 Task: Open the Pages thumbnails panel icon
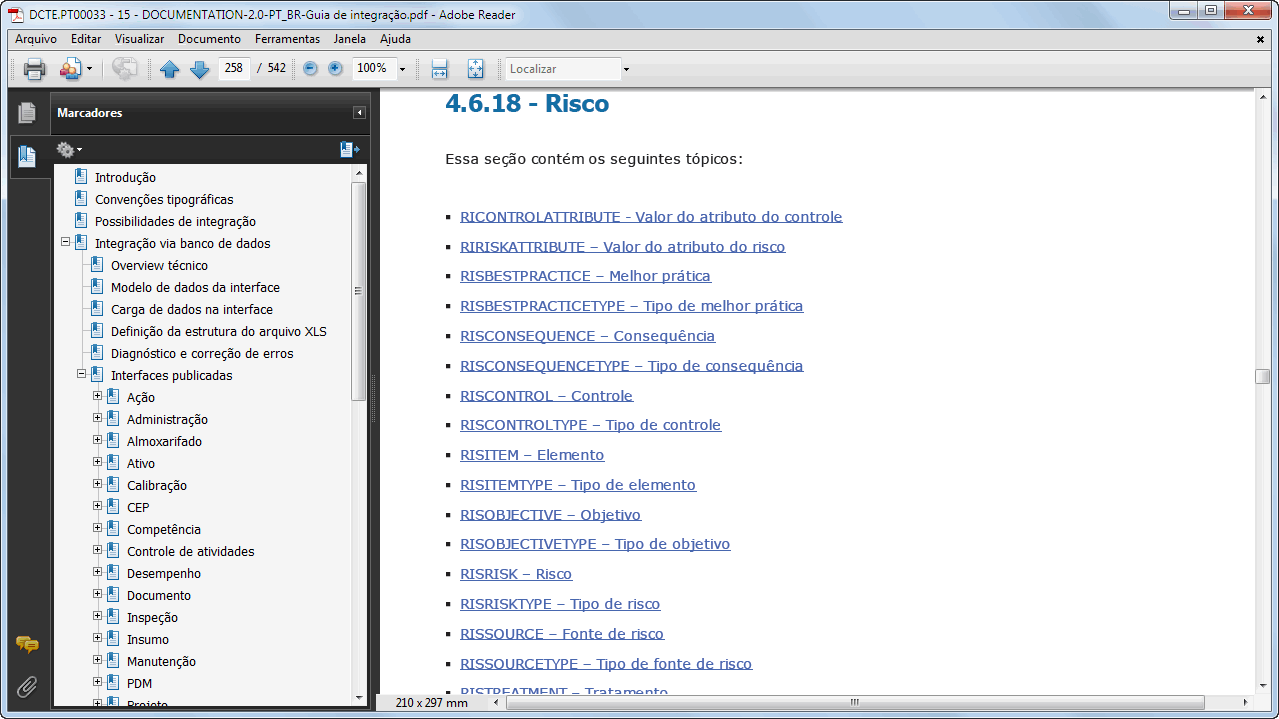tap(27, 113)
